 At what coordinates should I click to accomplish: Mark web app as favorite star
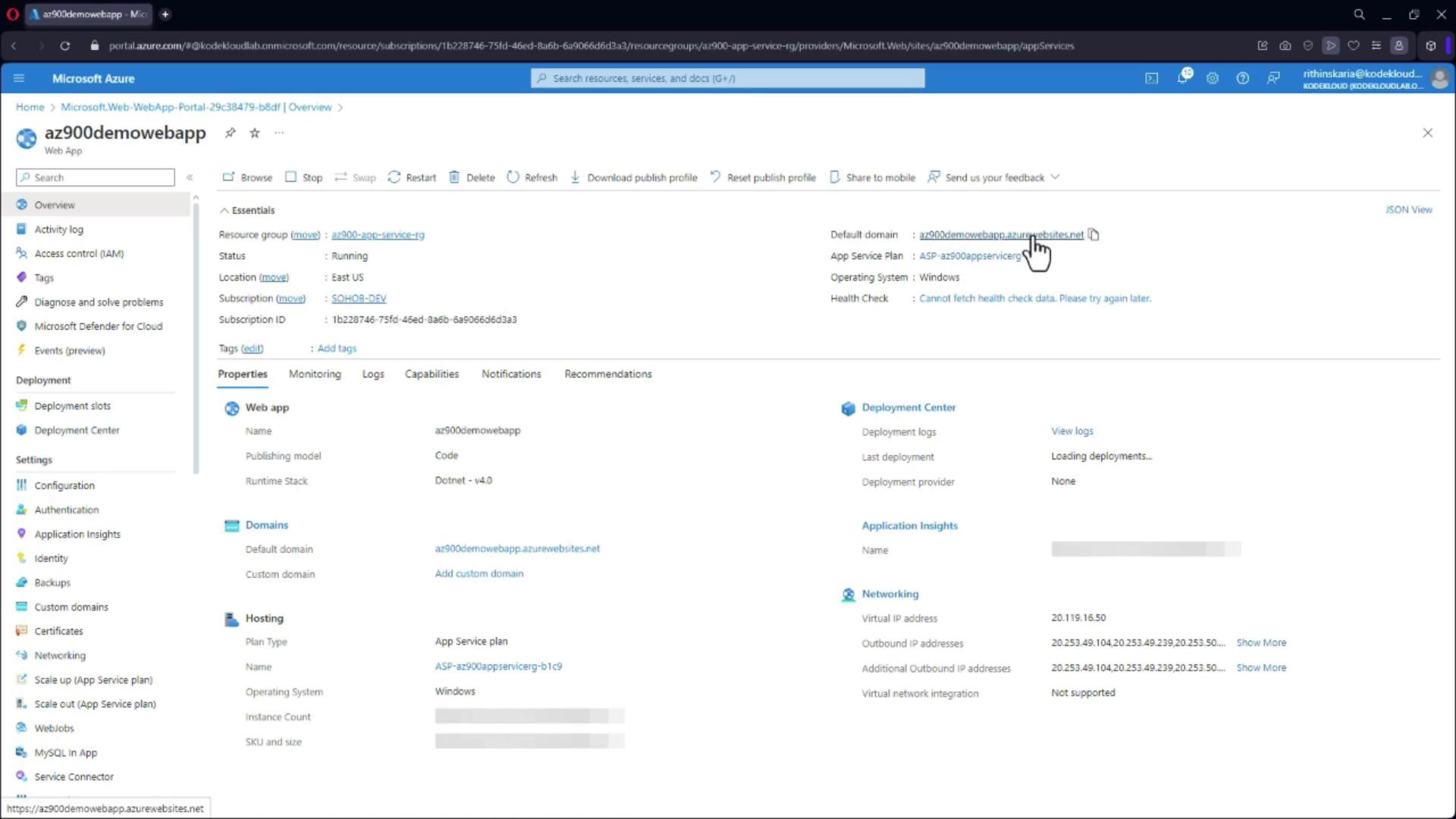click(255, 133)
